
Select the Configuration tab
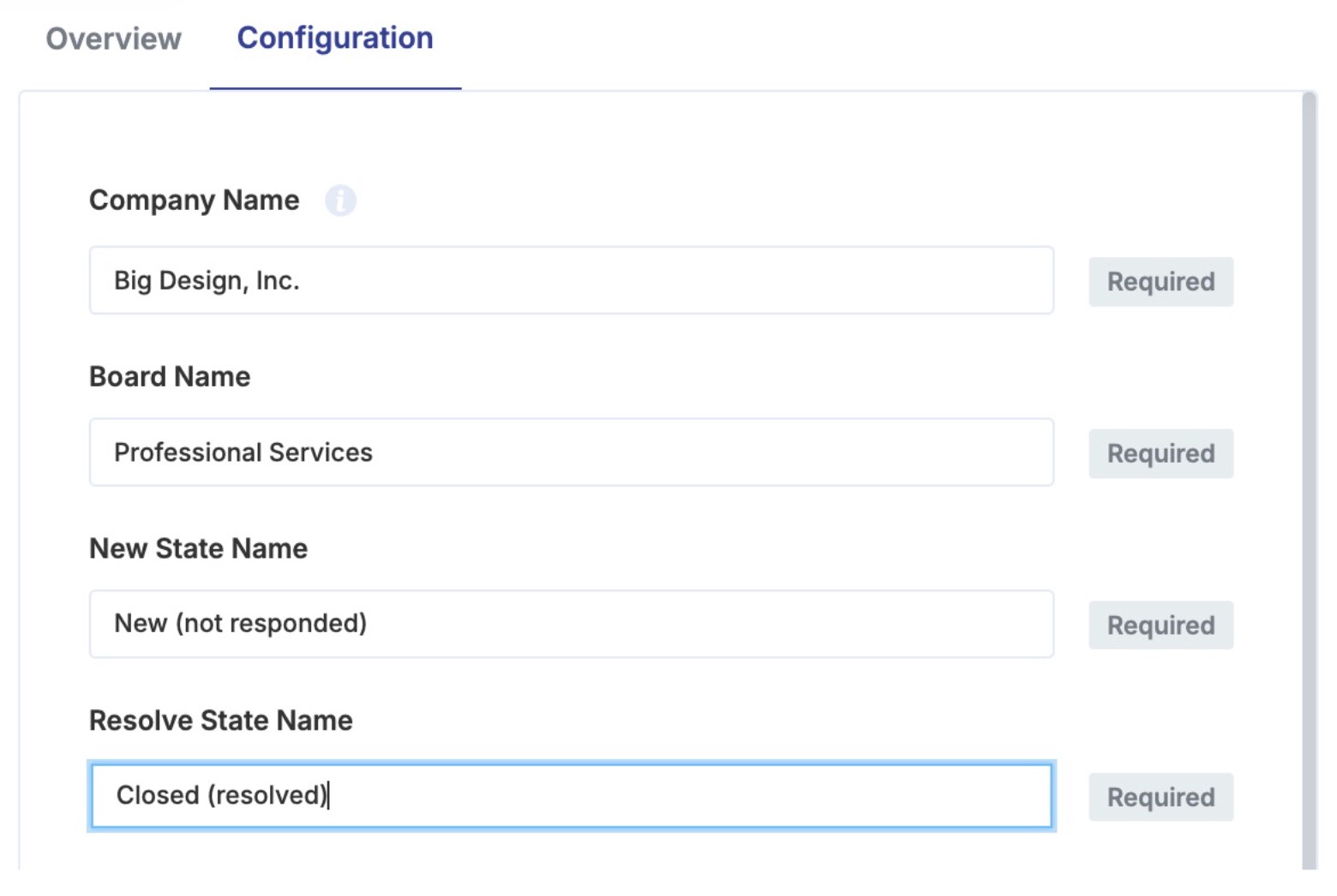pyautogui.click(x=334, y=39)
